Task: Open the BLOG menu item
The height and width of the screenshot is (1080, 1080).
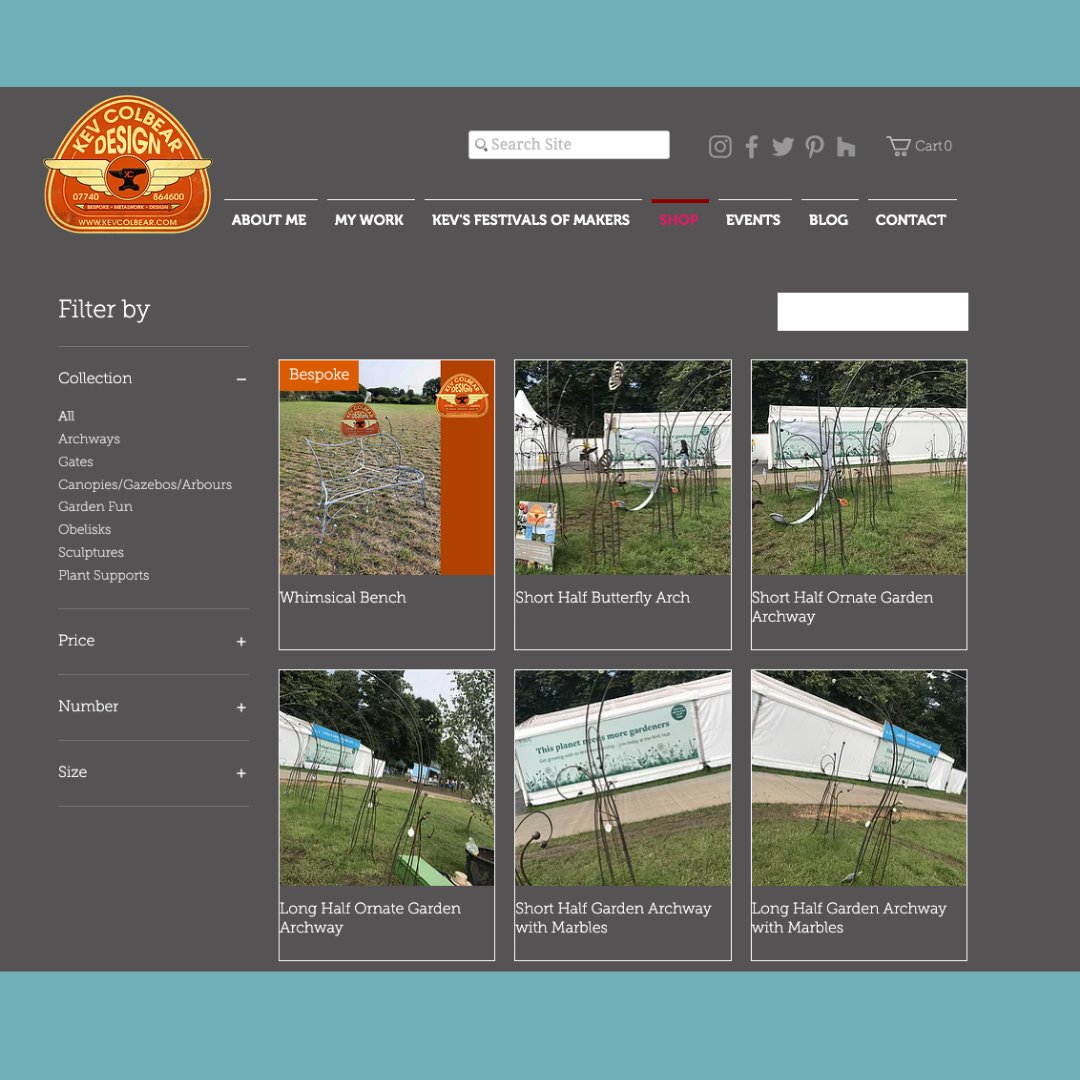Action: tap(828, 219)
